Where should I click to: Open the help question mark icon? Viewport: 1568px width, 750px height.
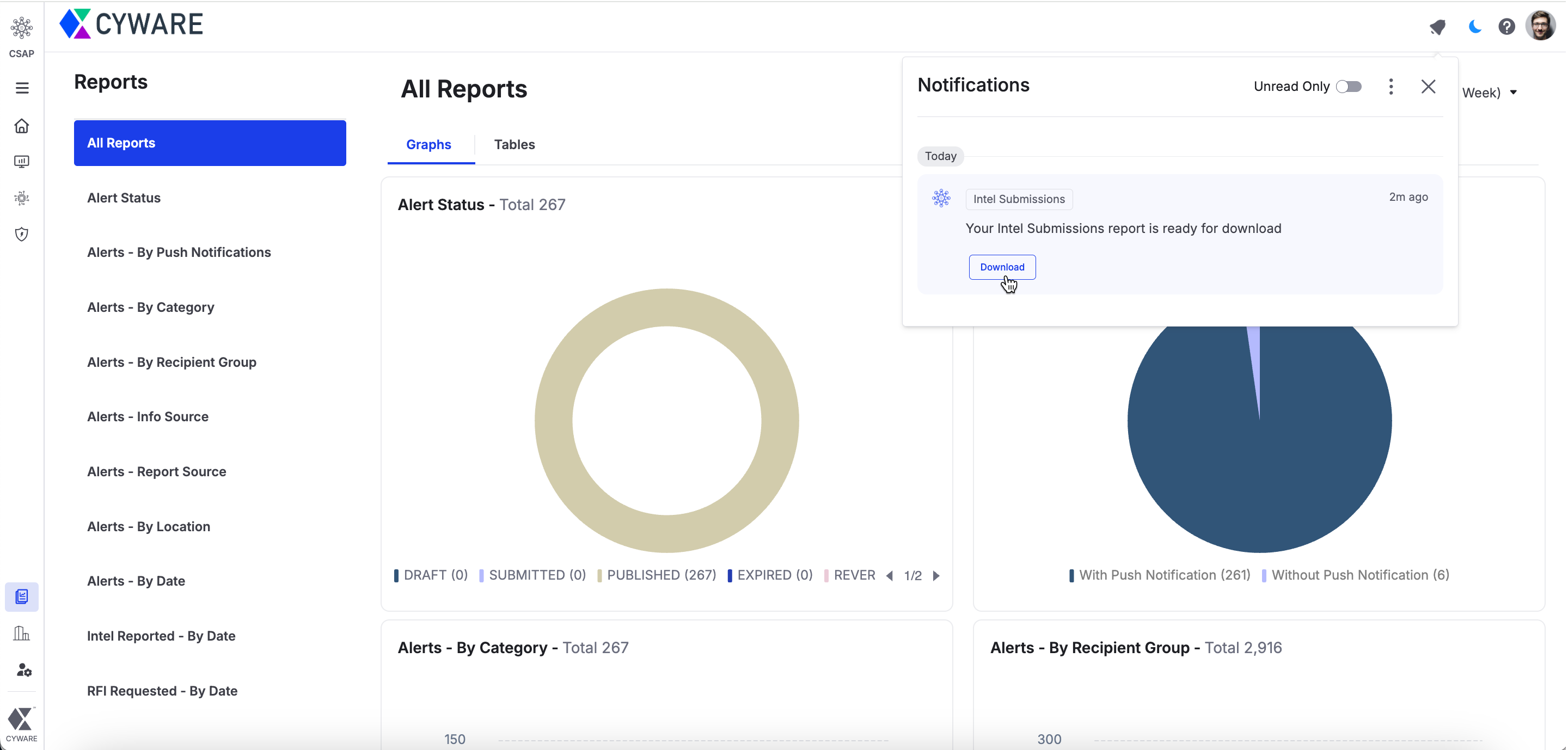(x=1506, y=27)
